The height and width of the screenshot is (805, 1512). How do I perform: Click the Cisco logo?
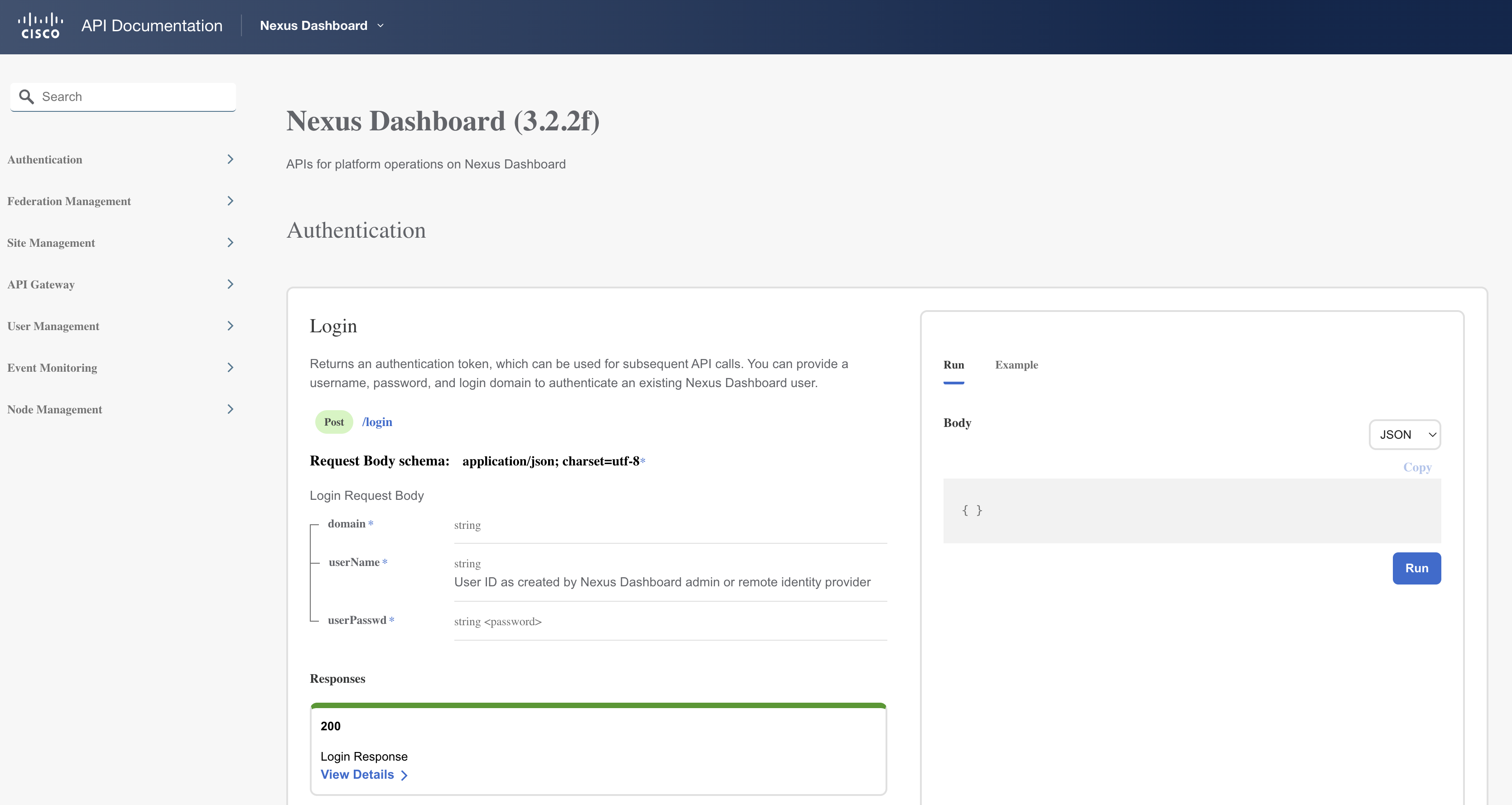(40, 26)
